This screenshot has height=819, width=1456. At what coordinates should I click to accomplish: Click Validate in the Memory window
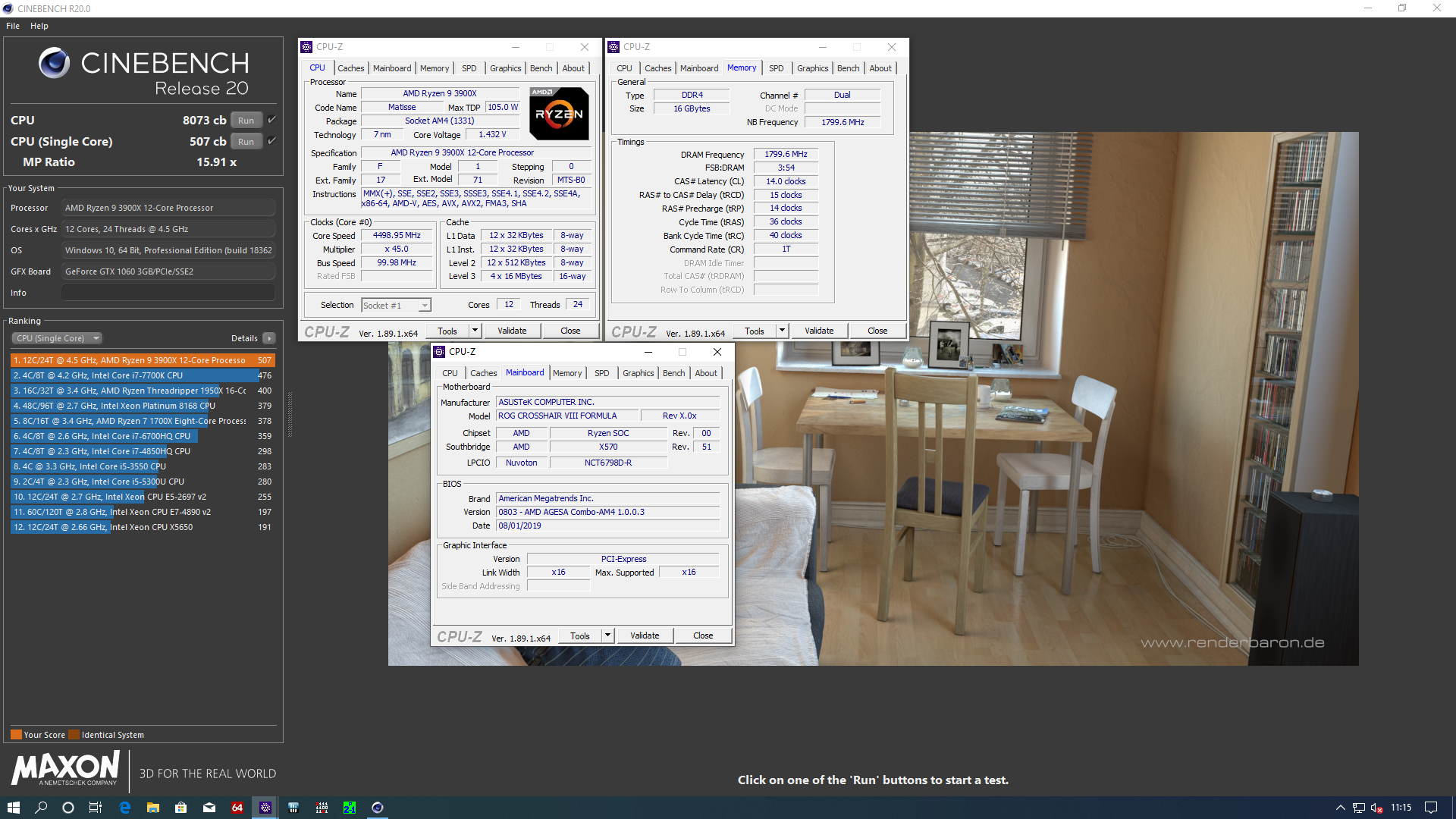coord(818,331)
